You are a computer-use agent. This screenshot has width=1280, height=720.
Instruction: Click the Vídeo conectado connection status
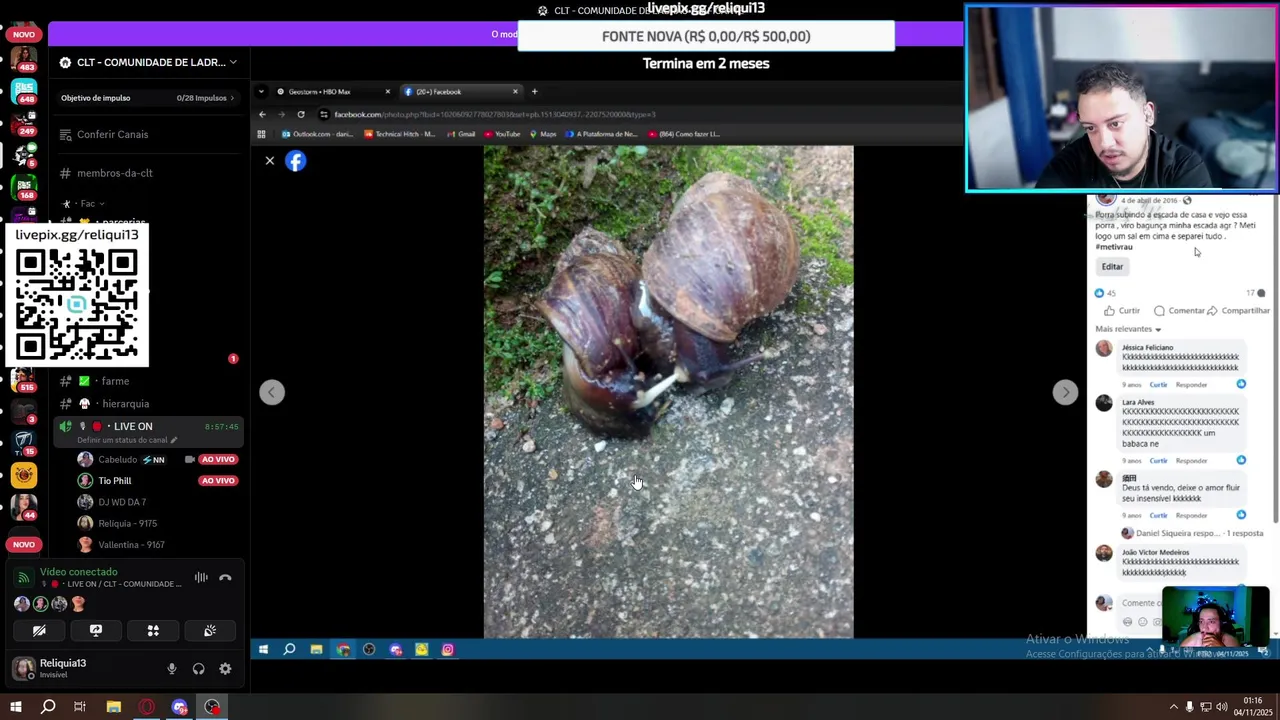click(x=78, y=572)
